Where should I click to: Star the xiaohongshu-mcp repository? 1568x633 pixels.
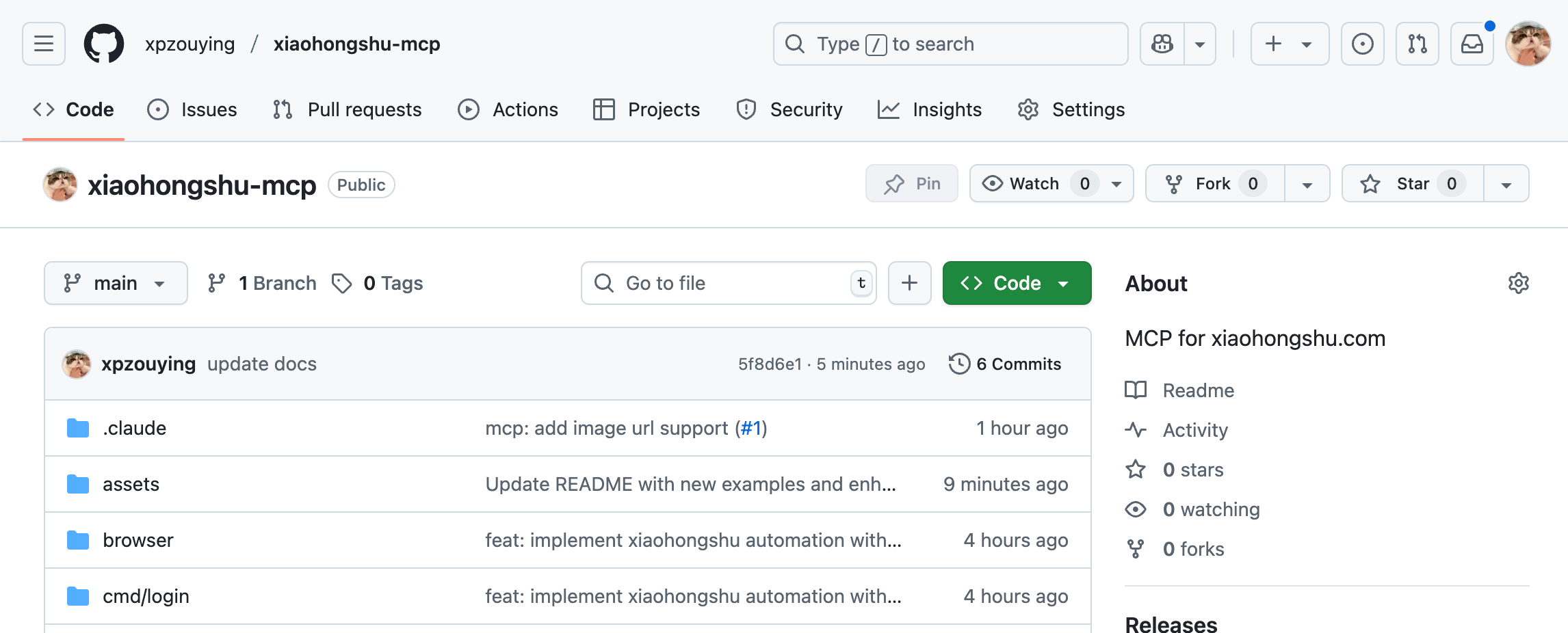pyautogui.click(x=1412, y=184)
